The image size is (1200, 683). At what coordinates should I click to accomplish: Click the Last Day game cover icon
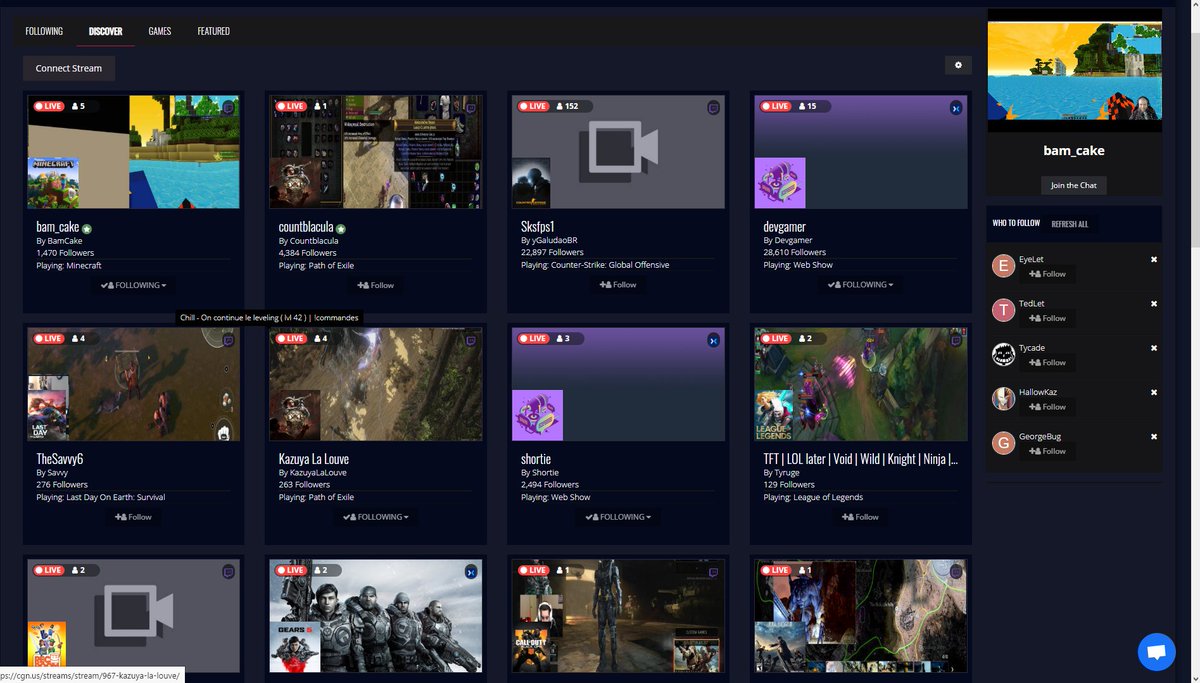48,408
